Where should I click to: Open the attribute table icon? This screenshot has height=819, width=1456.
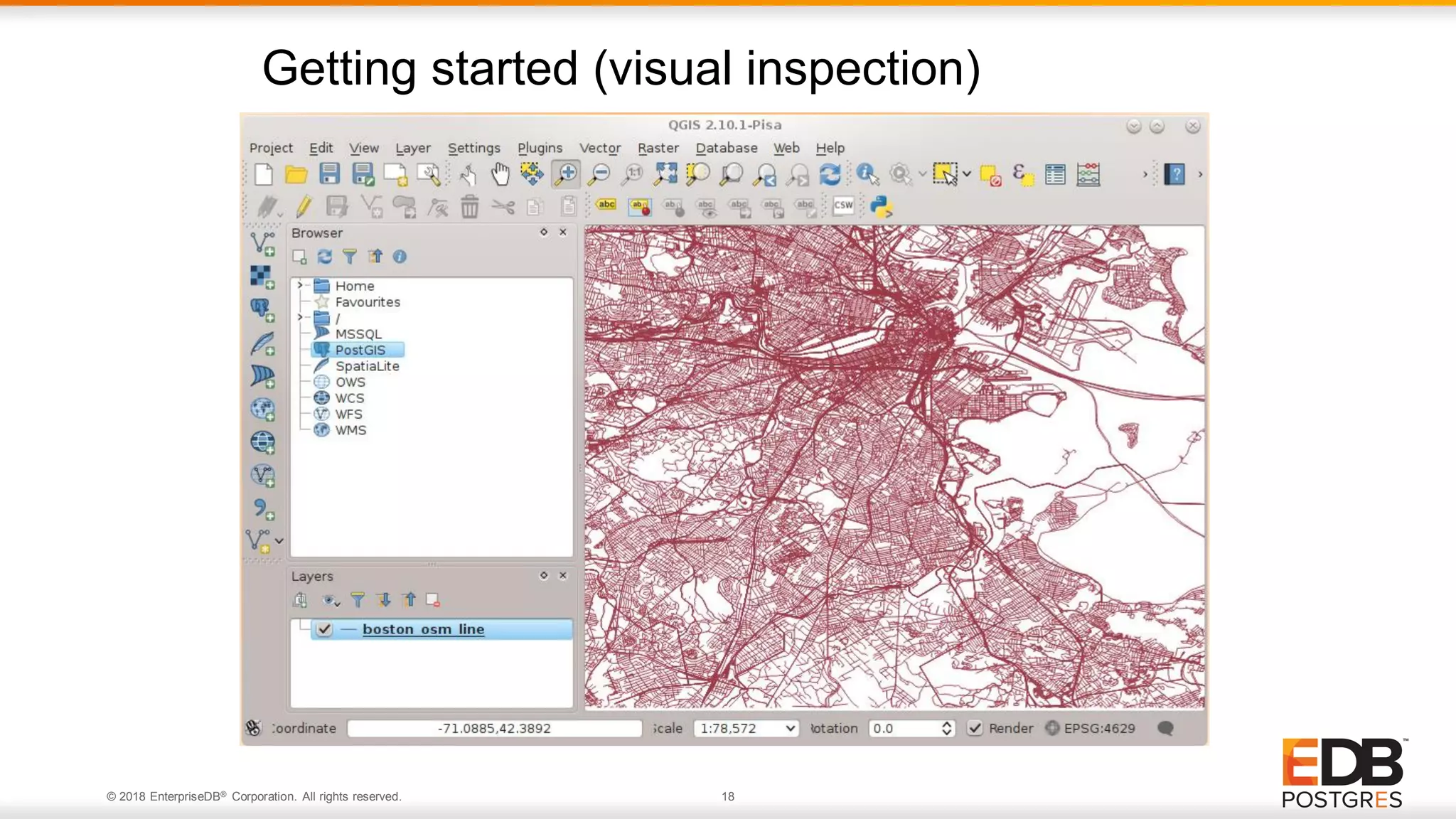pos(1055,174)
